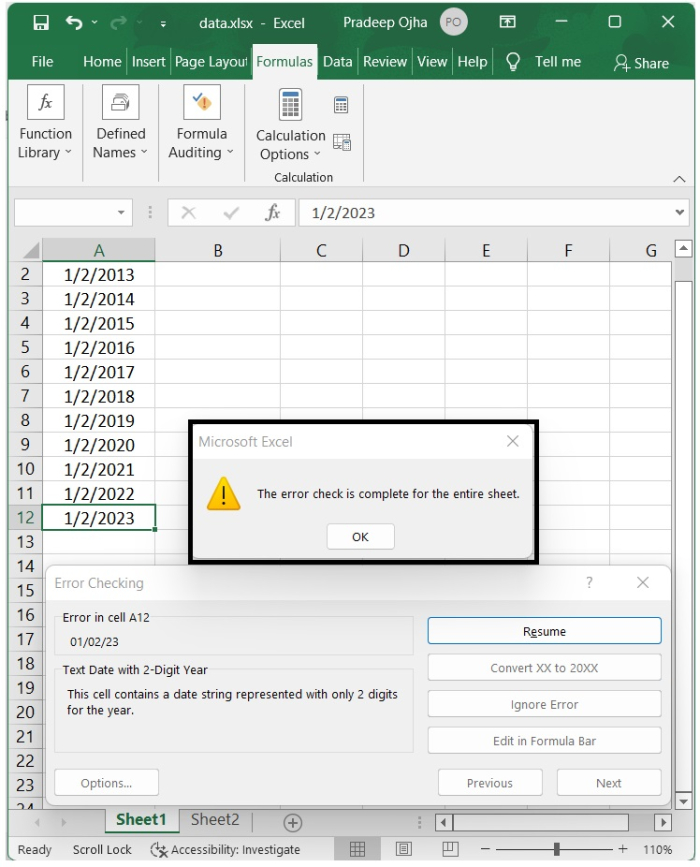Expand the Formula Auditing group

[201, 123]
